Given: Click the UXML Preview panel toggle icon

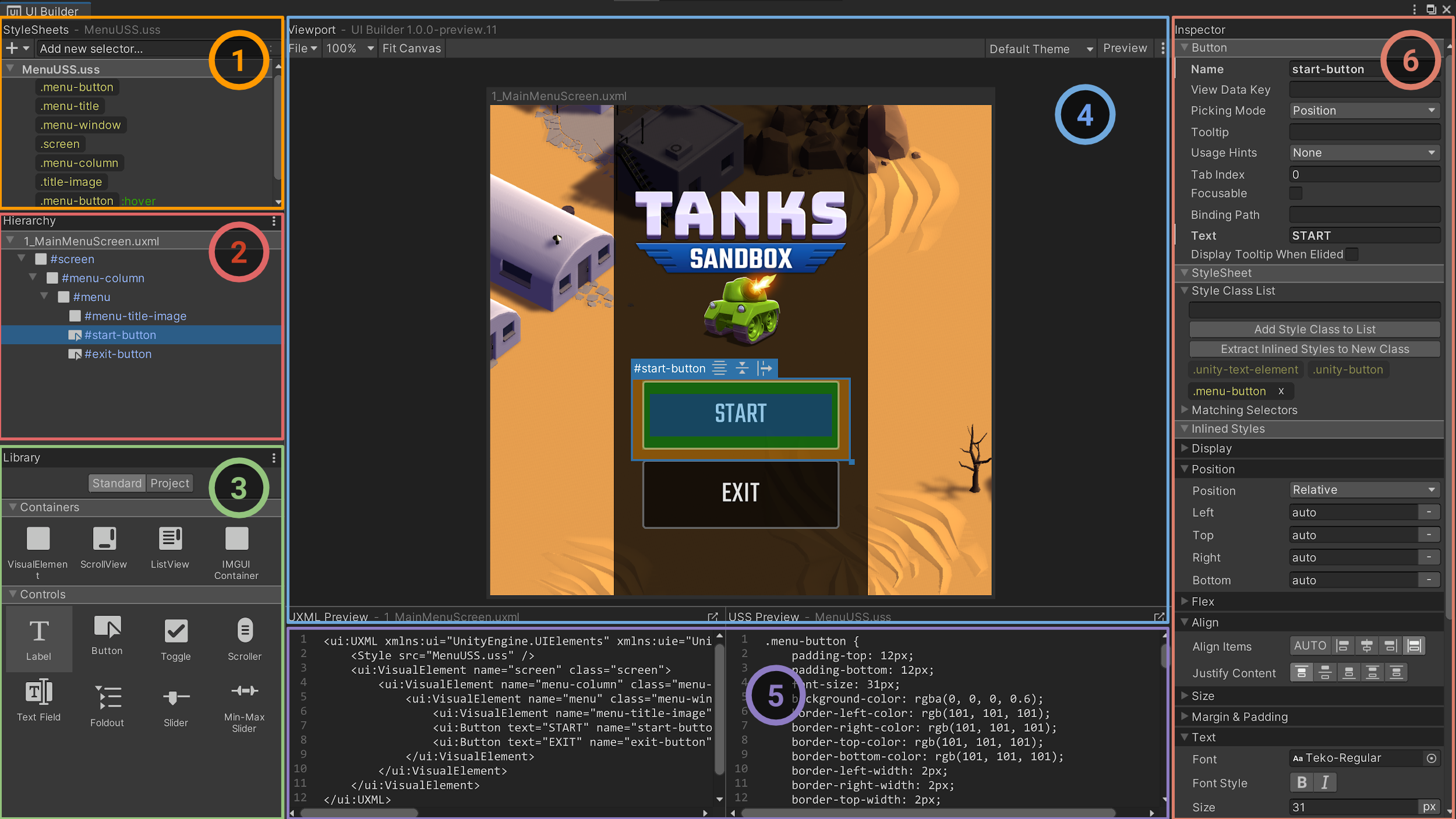Looking at the screenshot, I should [x=714, y=617].
